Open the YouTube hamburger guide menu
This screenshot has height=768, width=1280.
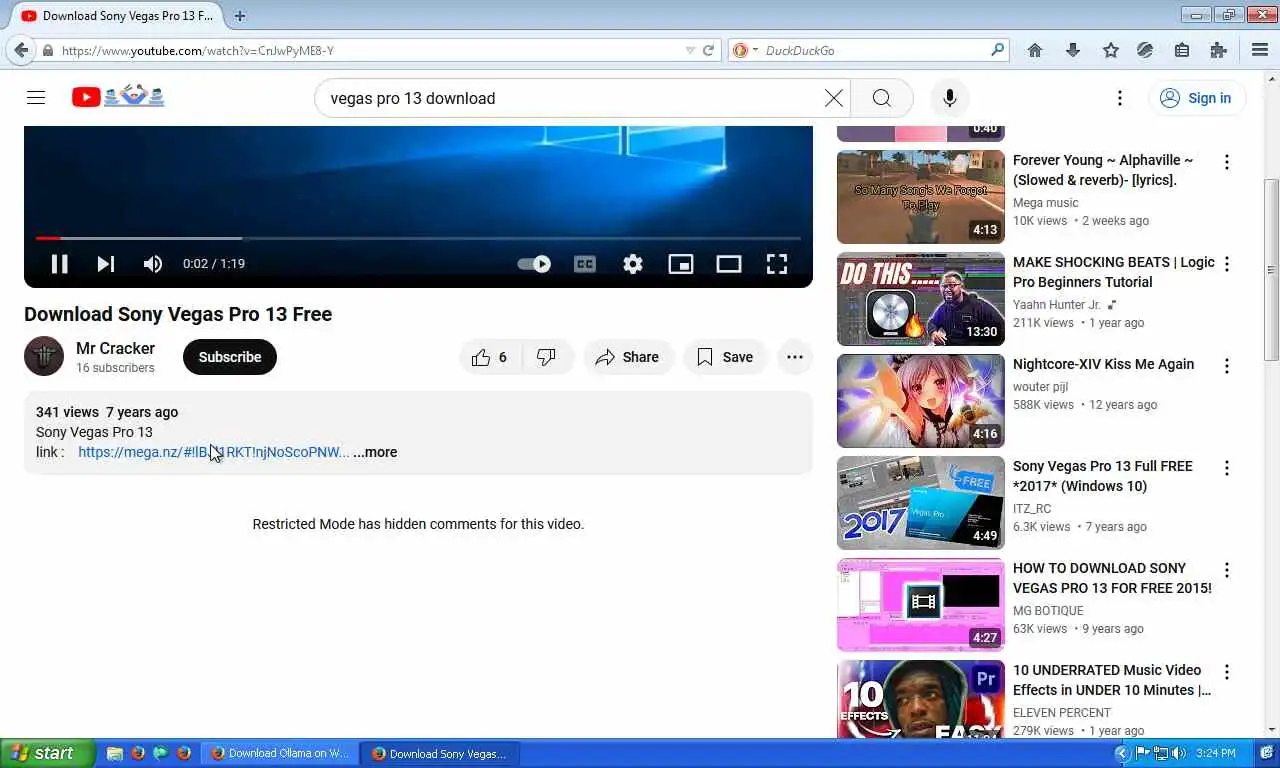(x=36, y=98)
